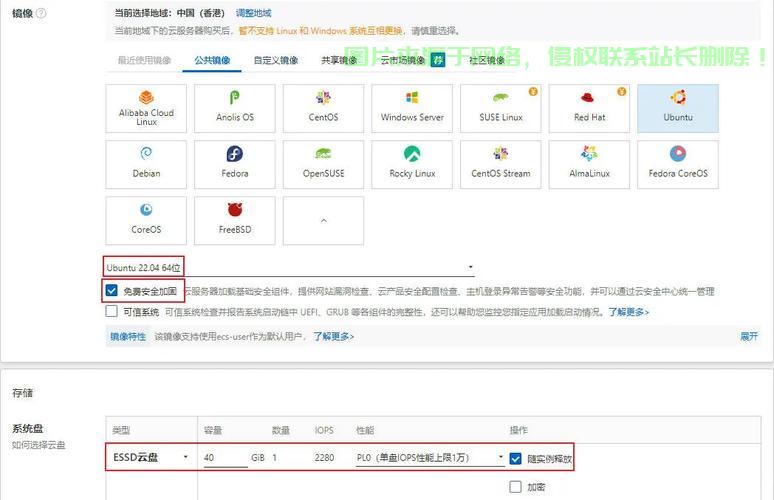
Task: Click the 操作 column header
Action: [x=519, y=430]
